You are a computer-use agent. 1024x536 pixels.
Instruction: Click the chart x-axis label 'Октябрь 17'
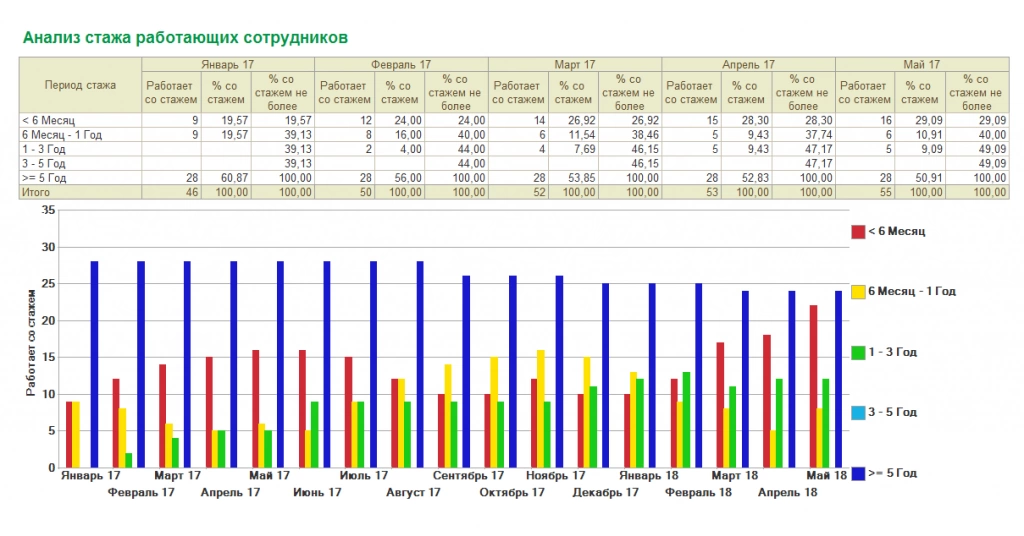coord(512,492)
